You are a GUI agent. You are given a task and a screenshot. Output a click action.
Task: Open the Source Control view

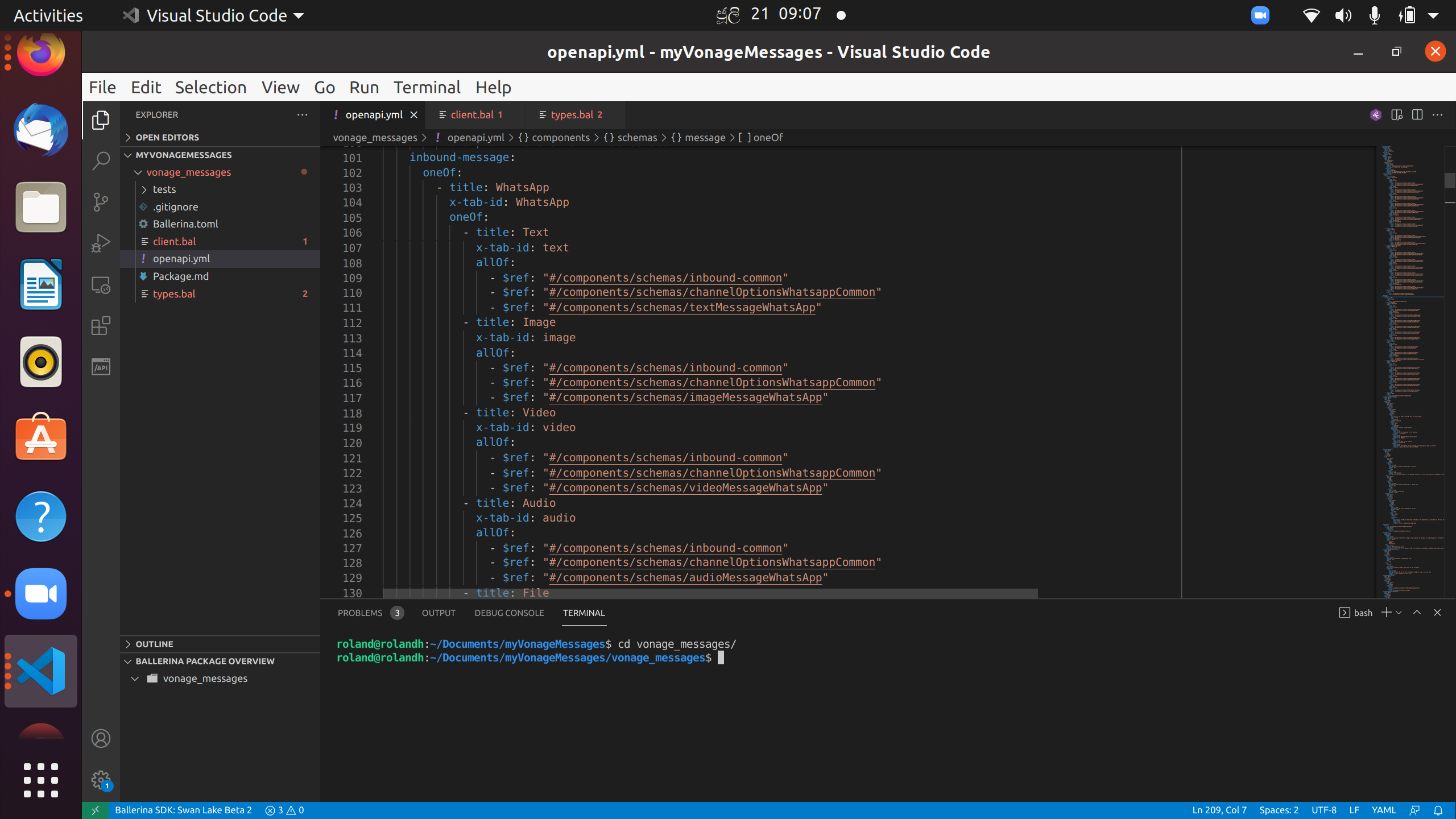point(101,202)
